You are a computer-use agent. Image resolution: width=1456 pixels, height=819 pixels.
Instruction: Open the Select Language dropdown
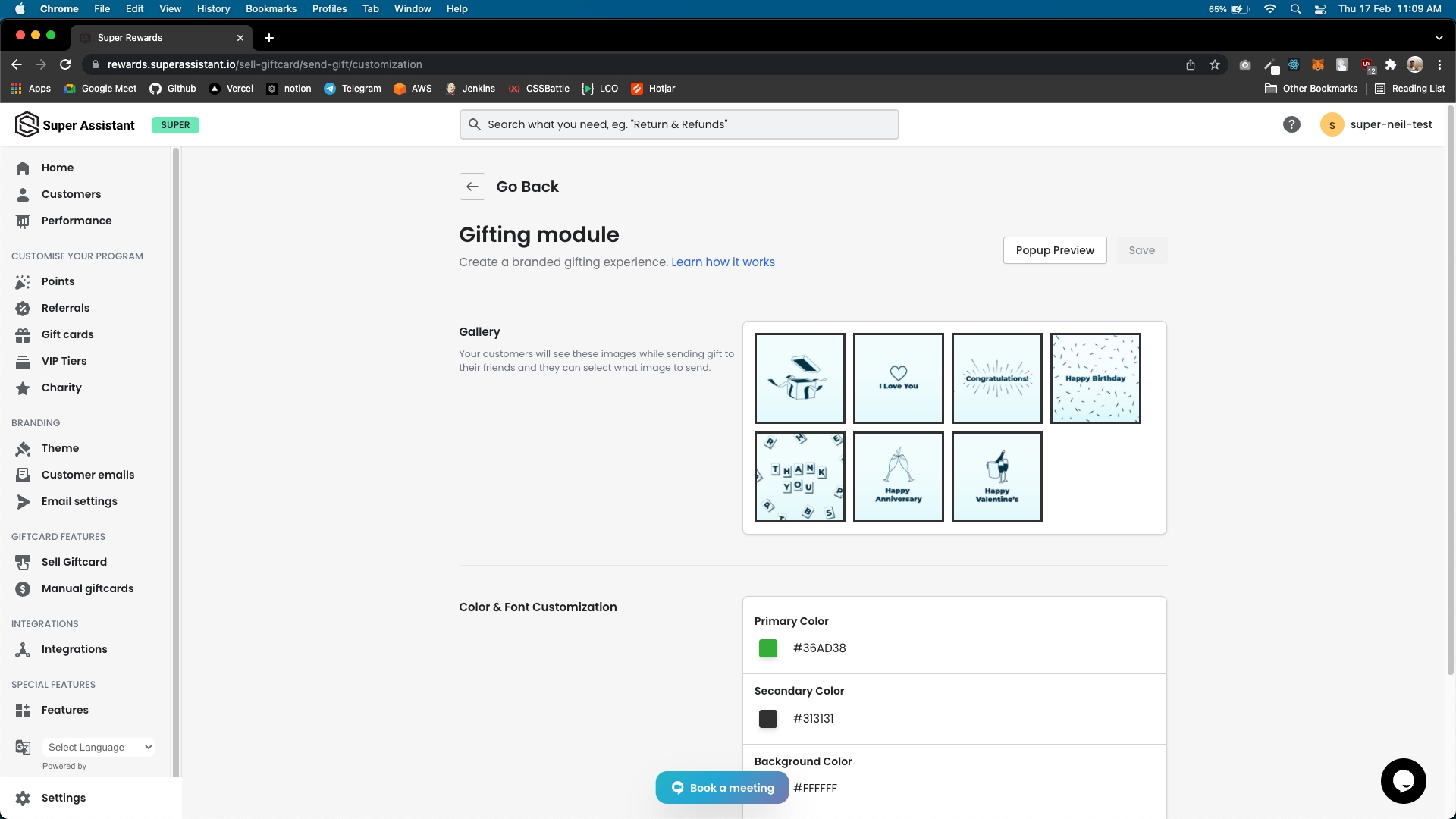(99, 747)
